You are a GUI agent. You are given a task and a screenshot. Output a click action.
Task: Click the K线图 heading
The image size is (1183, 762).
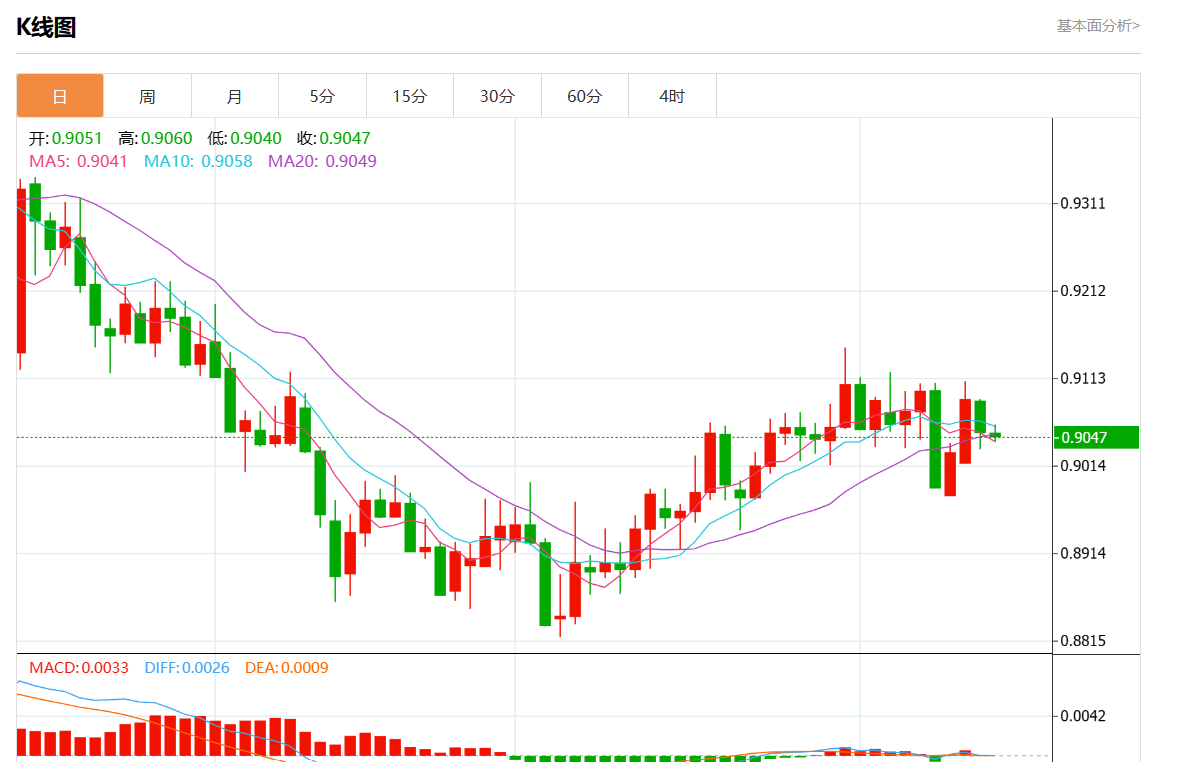click(x=46, y=27)
